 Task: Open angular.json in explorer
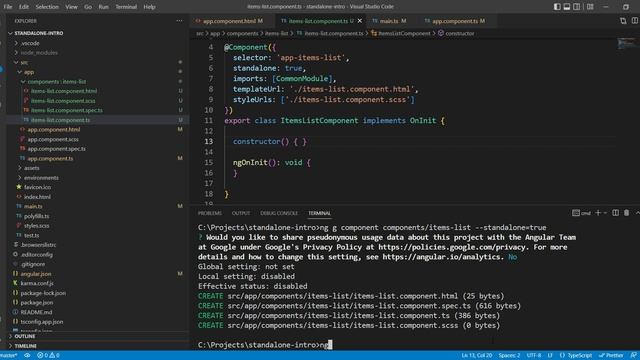[x=36, y=274]
